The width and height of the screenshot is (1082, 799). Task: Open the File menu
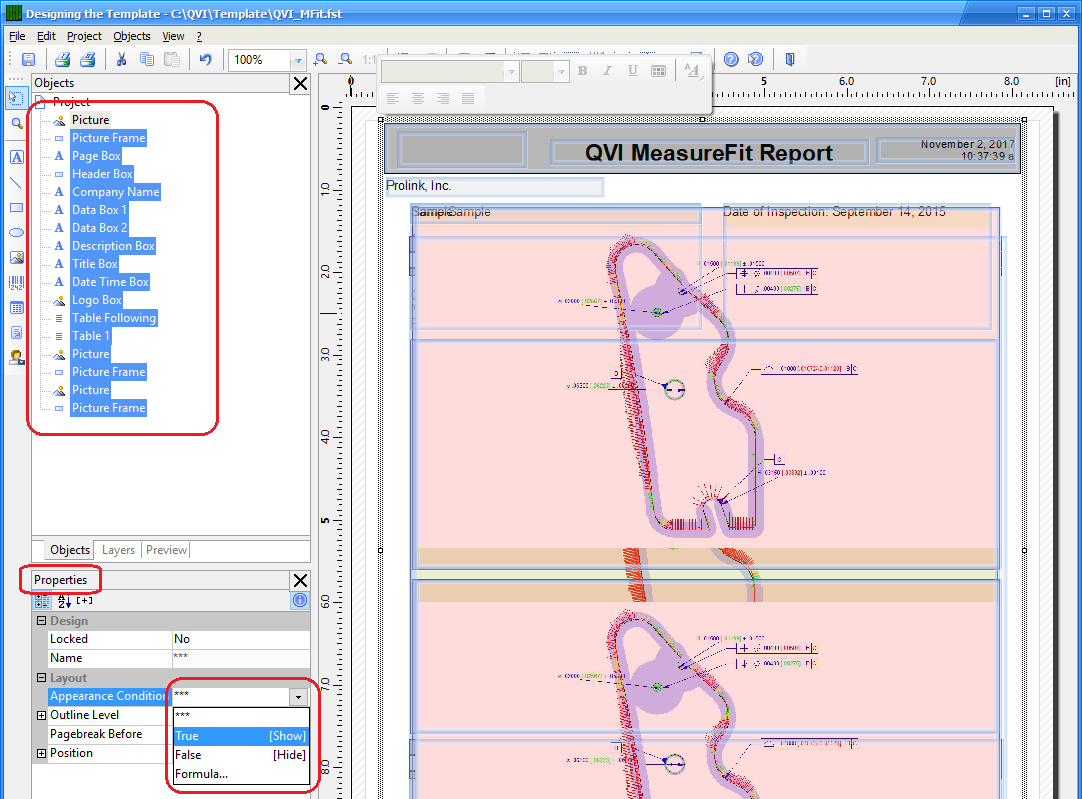[x=17, y=36]
